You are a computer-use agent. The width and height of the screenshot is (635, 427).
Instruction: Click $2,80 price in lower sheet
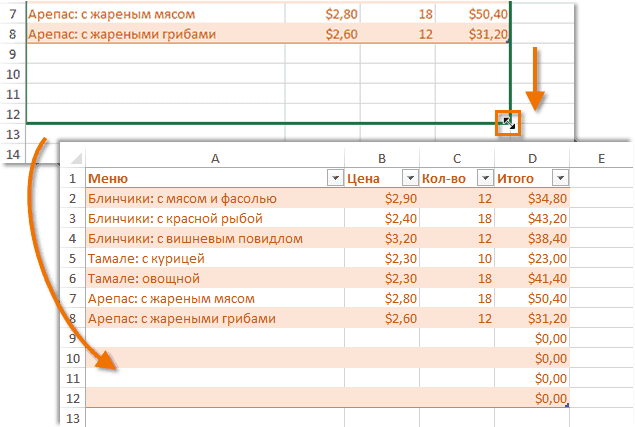coord(382,299)
